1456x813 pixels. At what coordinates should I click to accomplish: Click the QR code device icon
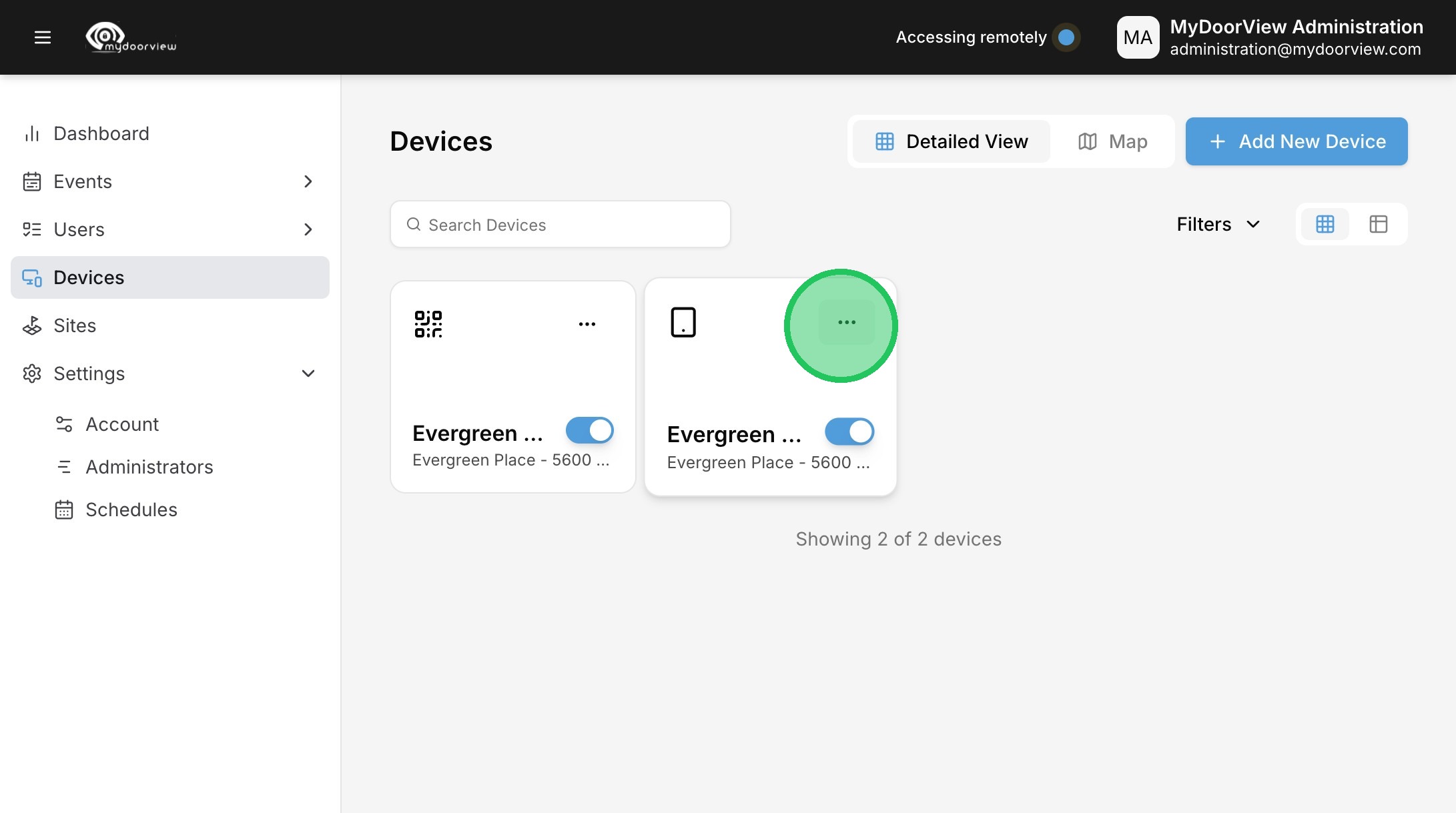pos(428,324)
